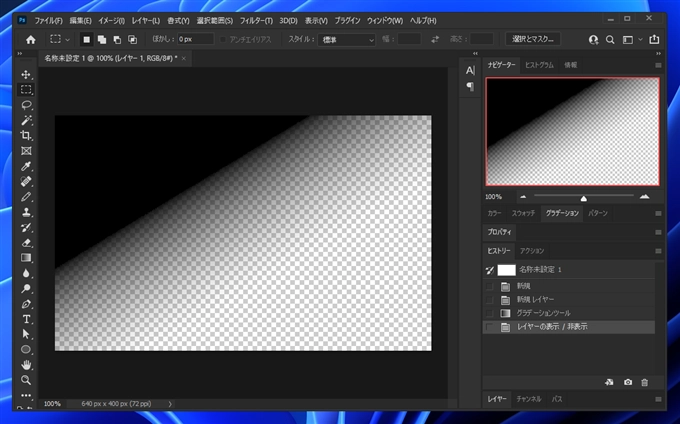Click the 選択とマスク... button

534,39
